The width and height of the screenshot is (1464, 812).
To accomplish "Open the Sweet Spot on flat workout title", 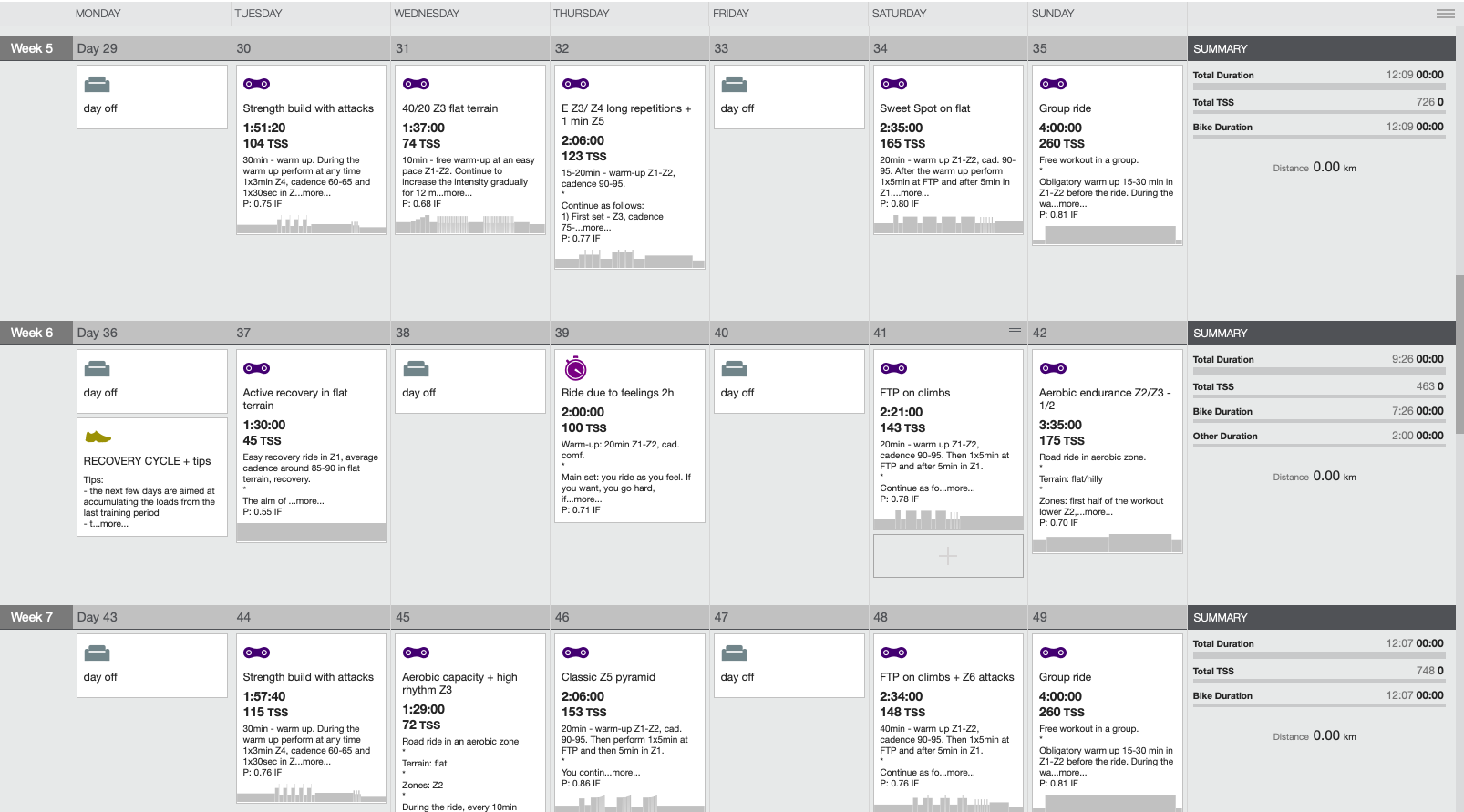I will coord(924,108).
